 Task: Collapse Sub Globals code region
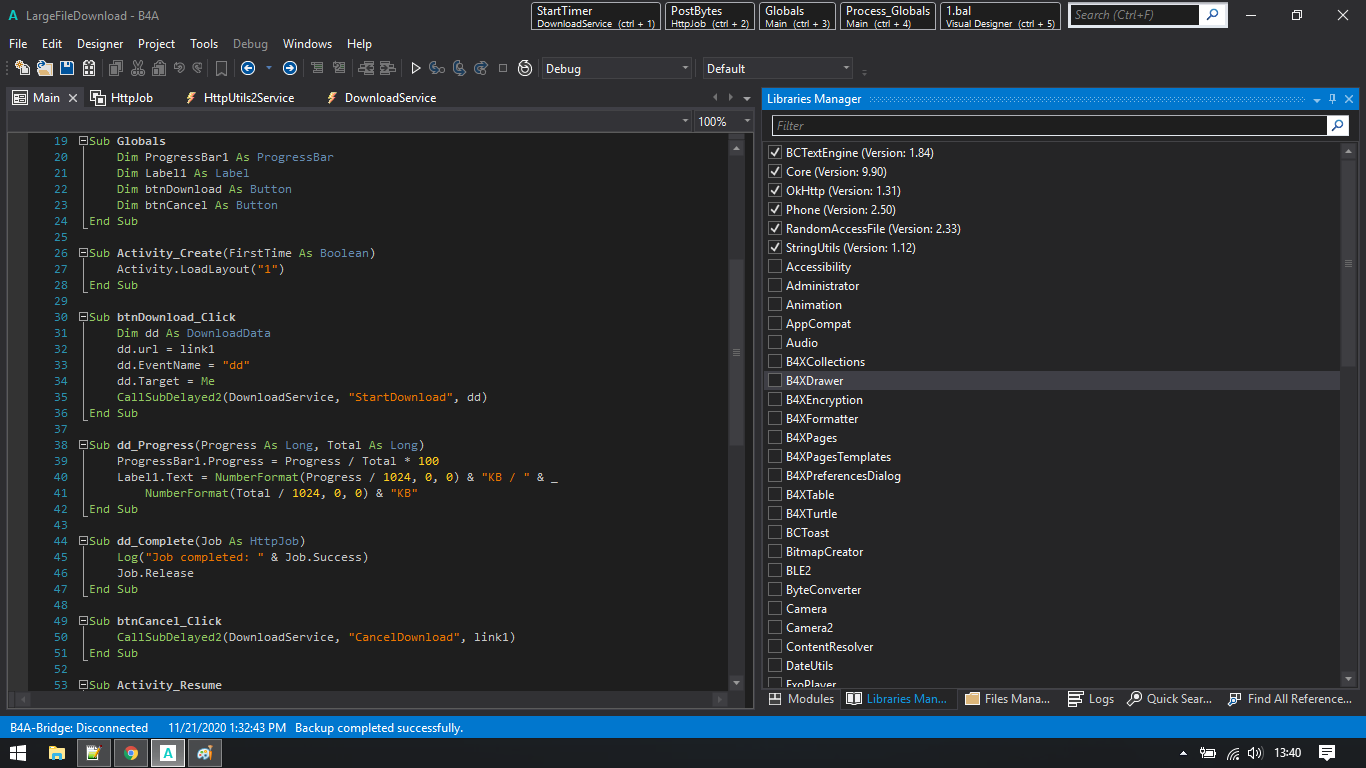click(x=83, y=141)
